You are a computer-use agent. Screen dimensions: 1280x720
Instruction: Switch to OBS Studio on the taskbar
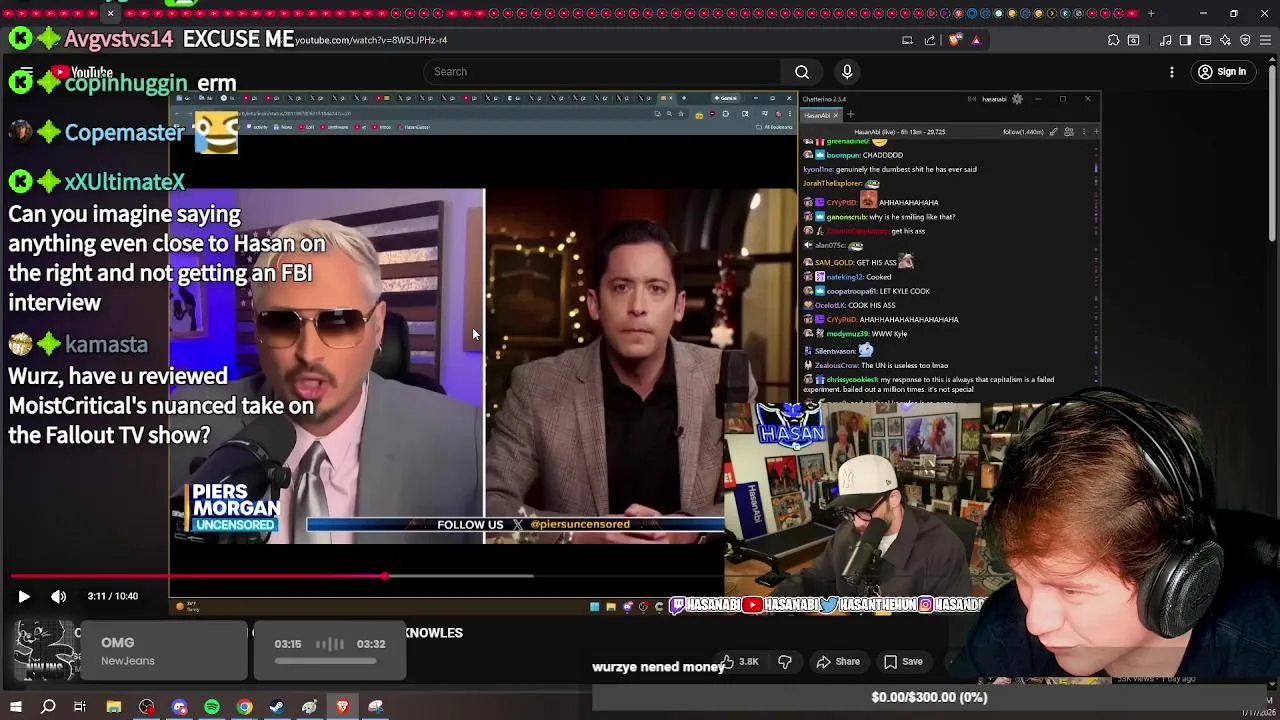point(147,707)
